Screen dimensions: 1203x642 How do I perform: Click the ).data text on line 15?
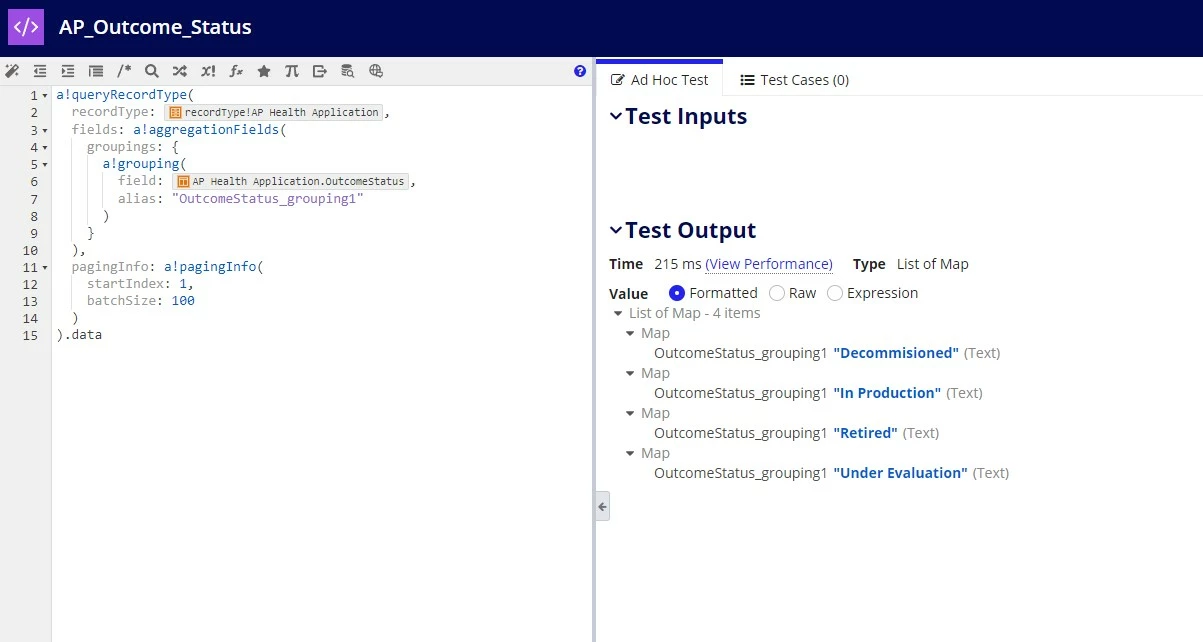coord(79,335)
